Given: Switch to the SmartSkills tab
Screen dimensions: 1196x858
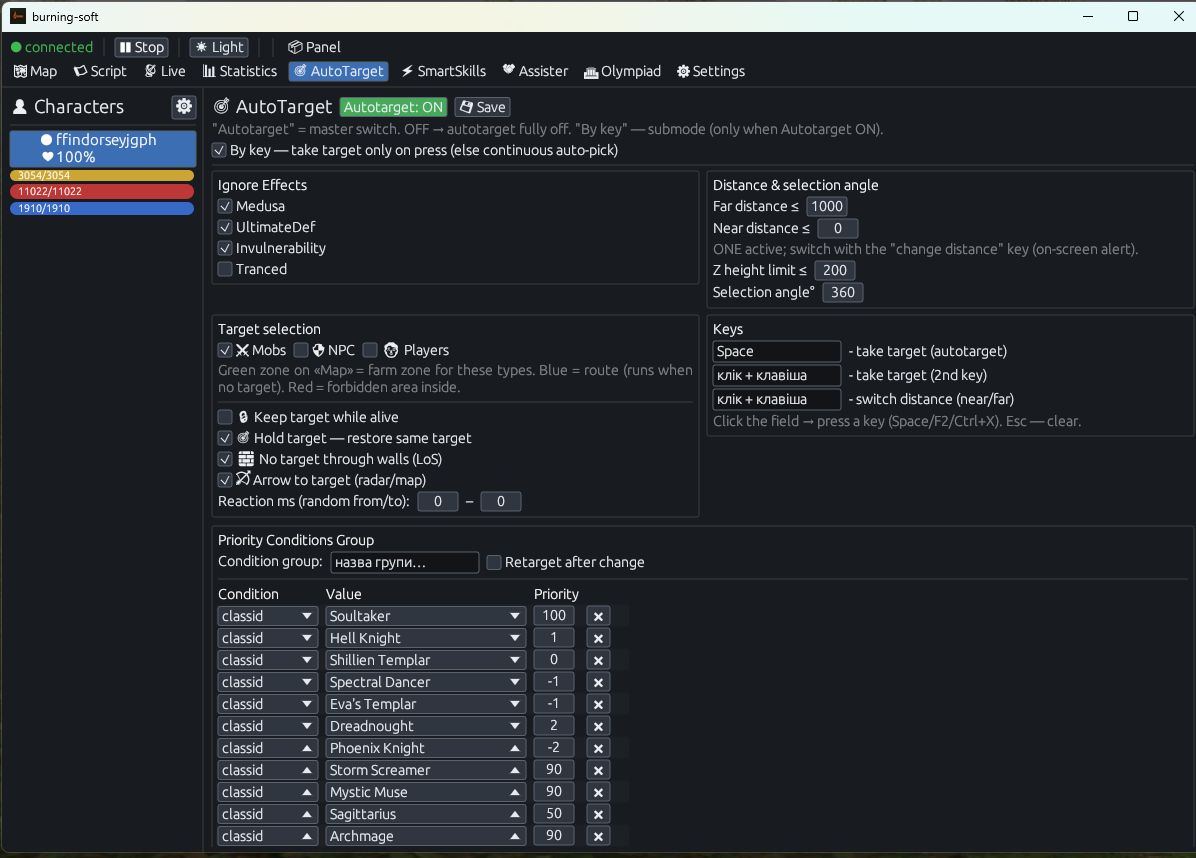Looking at the screenshot, I should tap(444, 71).
